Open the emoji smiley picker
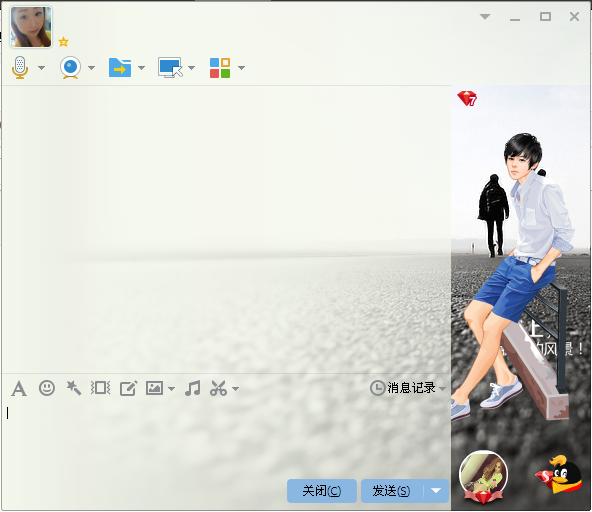This screenshot has height=512, width=592. click(47, 388)
